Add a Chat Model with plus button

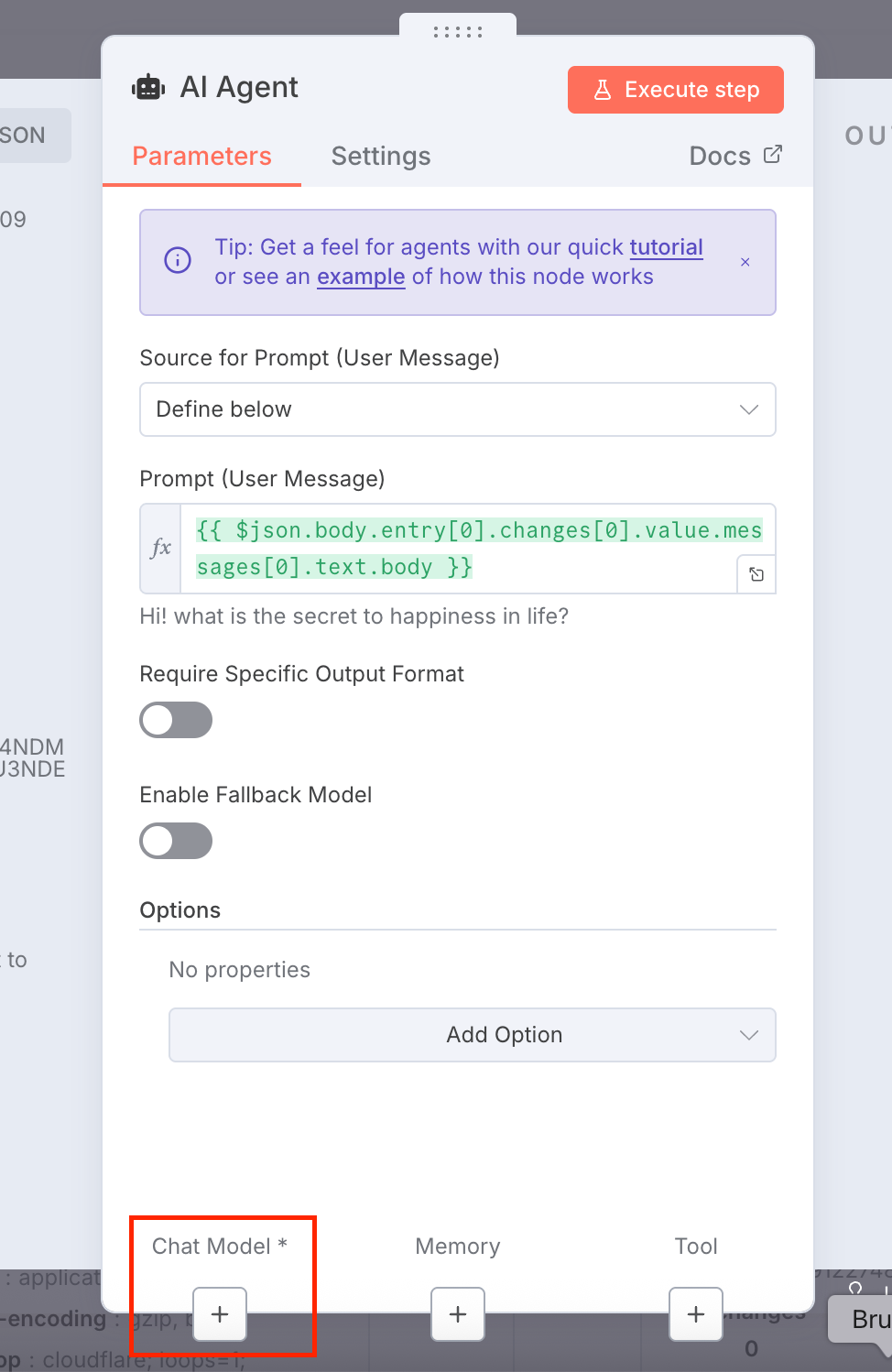tap(220, 1314)
